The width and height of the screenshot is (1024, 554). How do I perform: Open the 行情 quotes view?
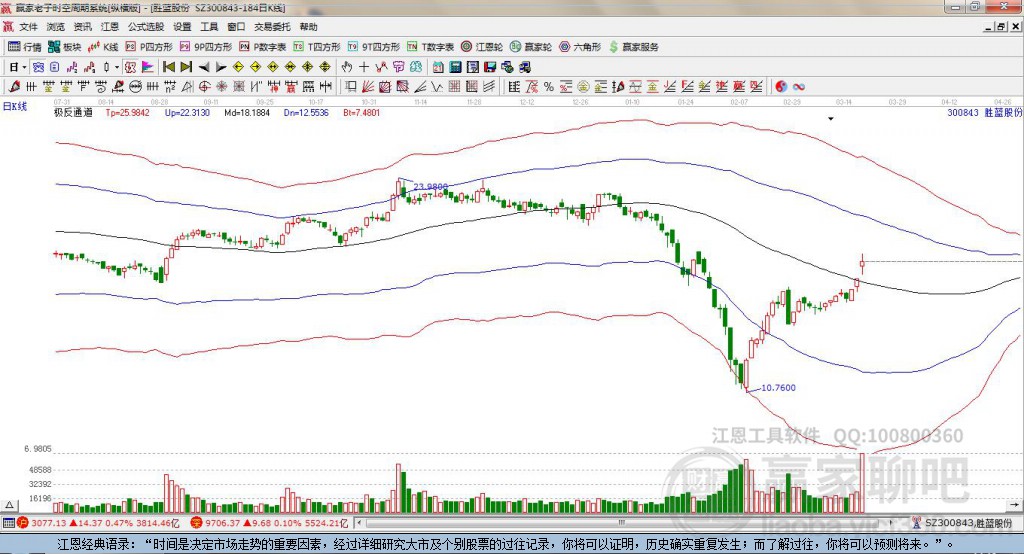click(x=24, y=47)
